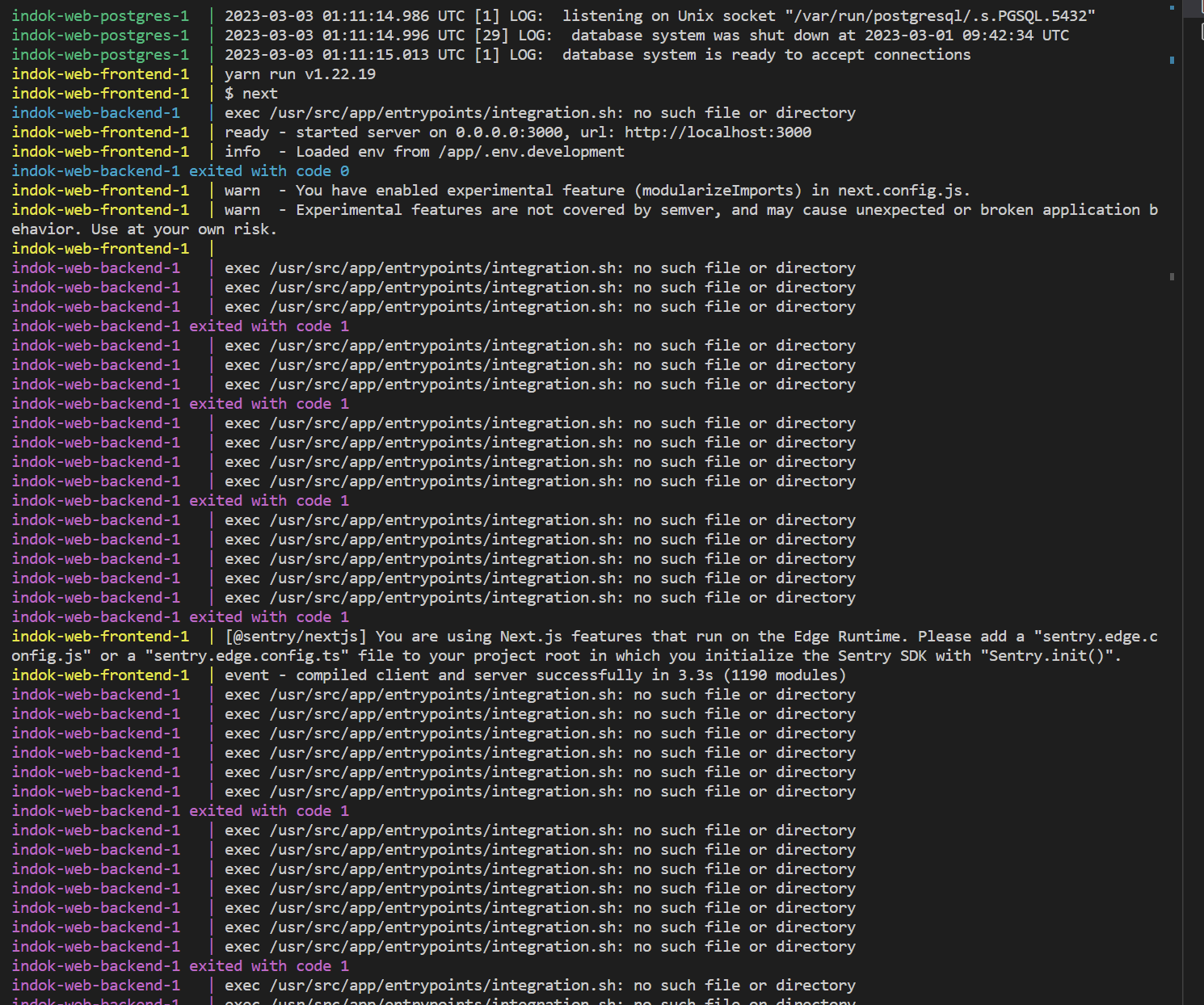Select the '$ next' command line
Screen dimensions: 1204x1005
coord(250,93)
